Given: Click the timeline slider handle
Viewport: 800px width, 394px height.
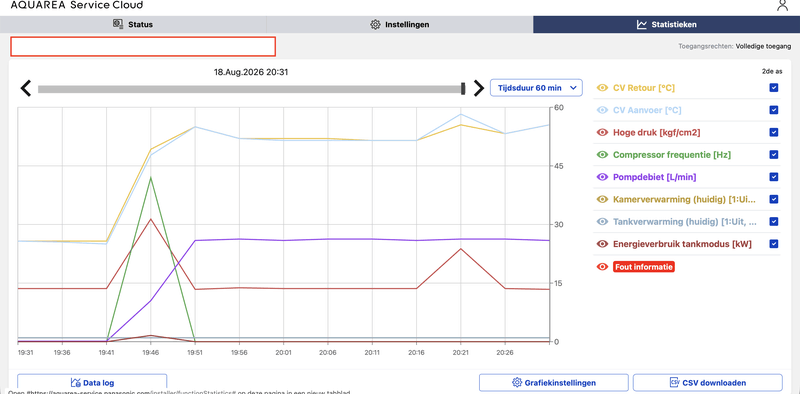Looking at the screenshot, I should (463, 88).
